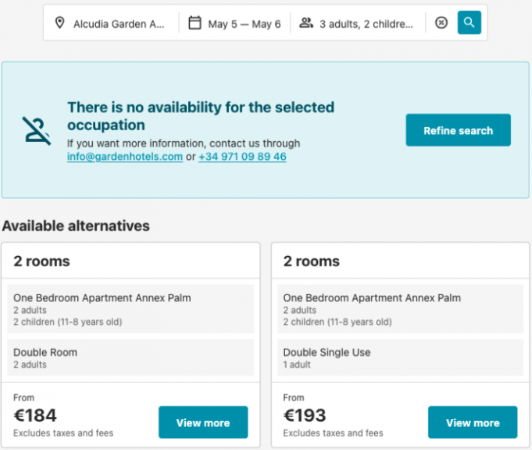Select the Double Single Use 1 adult row
This screenshot has height=450, width=532.
pyautogui.click(x=400, y=358)
